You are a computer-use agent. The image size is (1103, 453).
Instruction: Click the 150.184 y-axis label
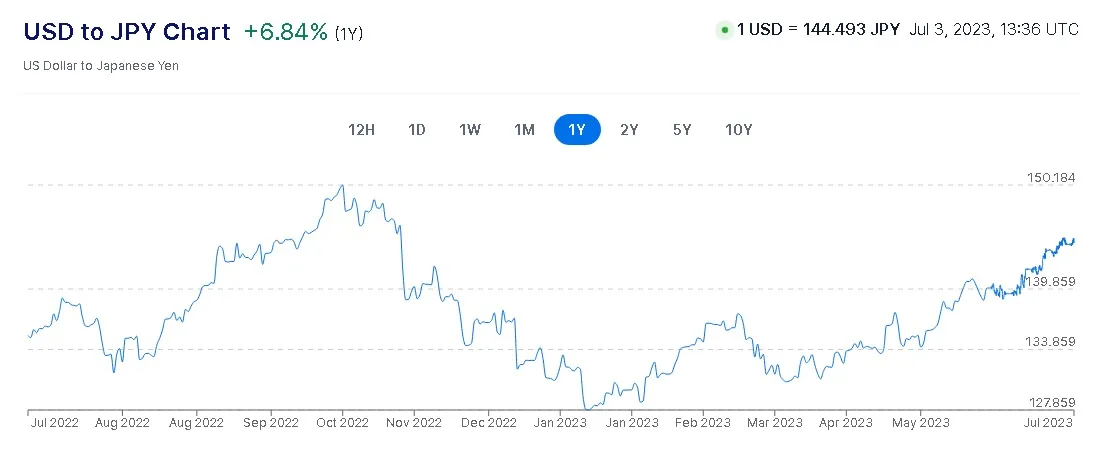point(1051,178)
